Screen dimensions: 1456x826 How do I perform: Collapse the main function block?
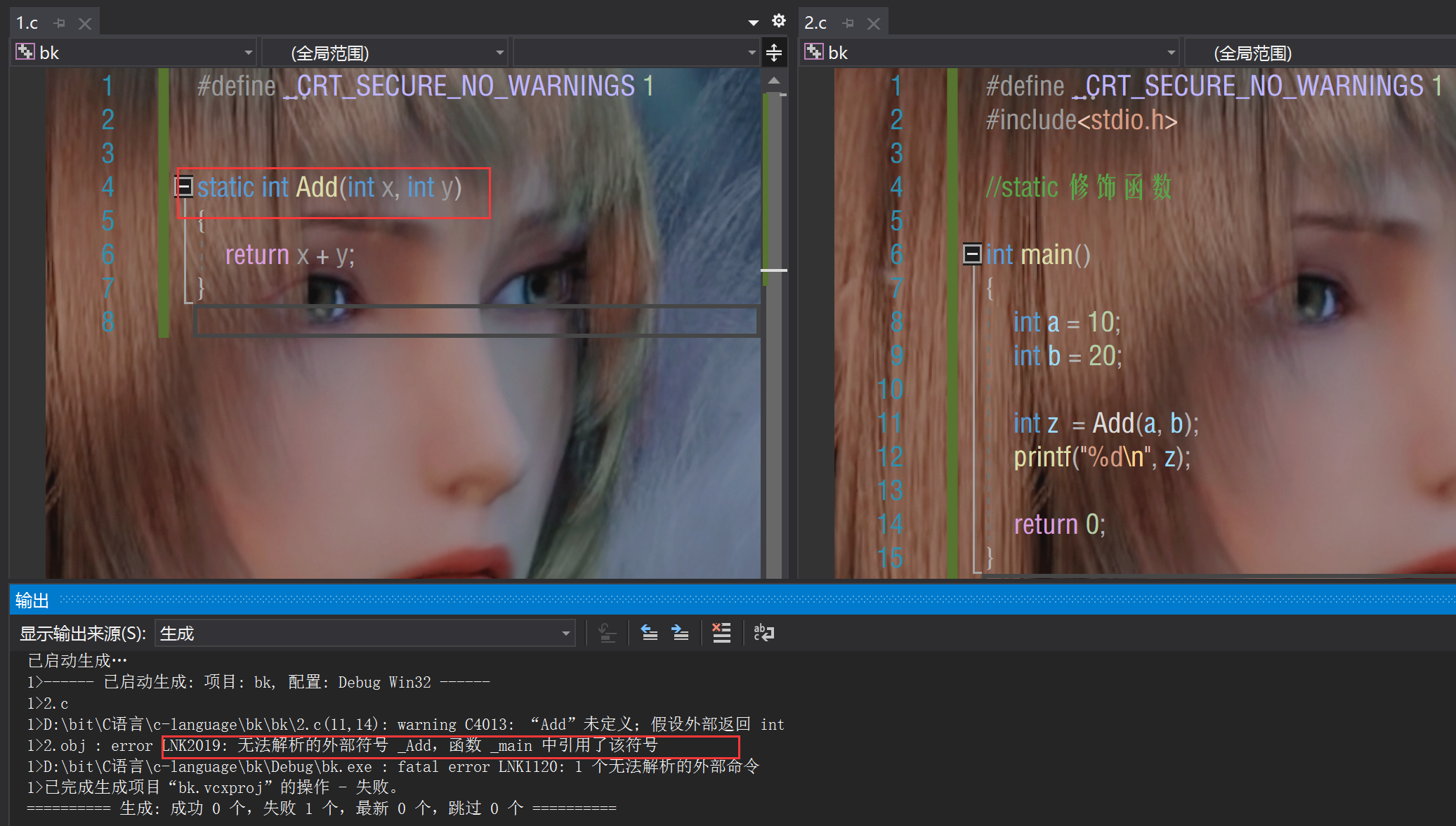coord(972,254)
